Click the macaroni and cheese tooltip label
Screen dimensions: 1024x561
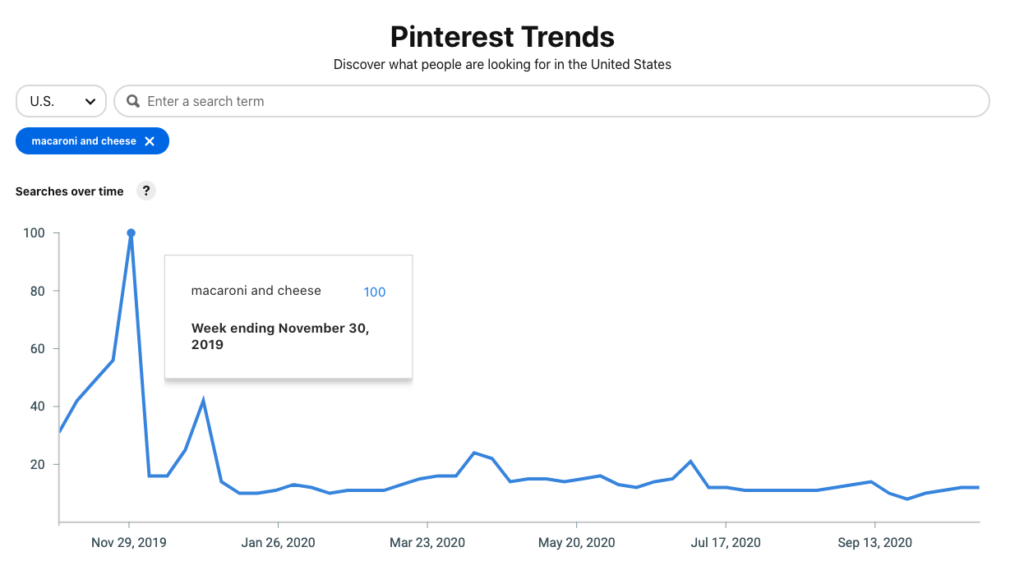256,291
